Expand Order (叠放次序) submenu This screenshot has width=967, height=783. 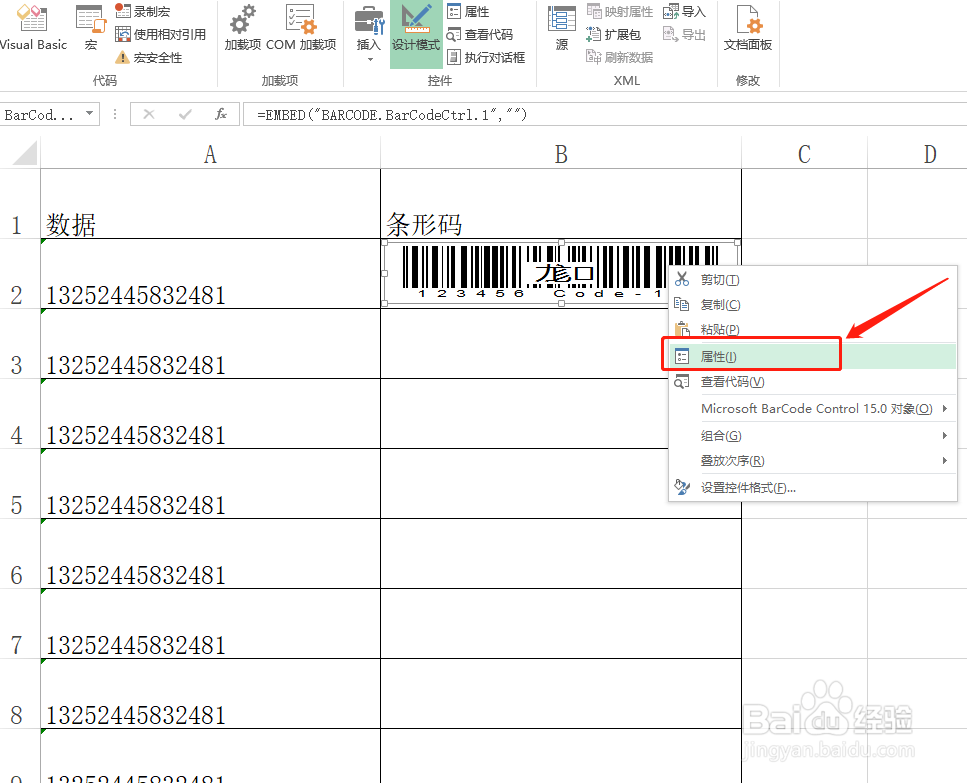point(813,461)
